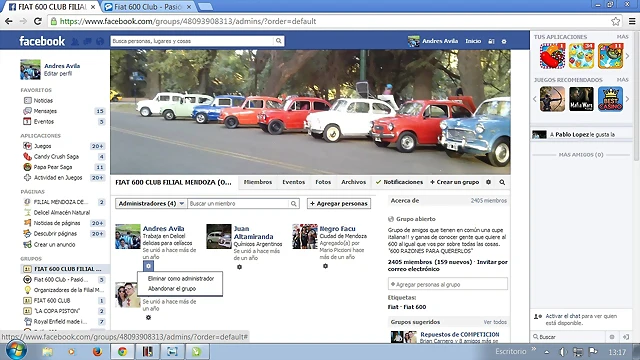Screen dimensions: 640x360
Task: Click chat Buscar field
Action: click(x=569, y=337)
